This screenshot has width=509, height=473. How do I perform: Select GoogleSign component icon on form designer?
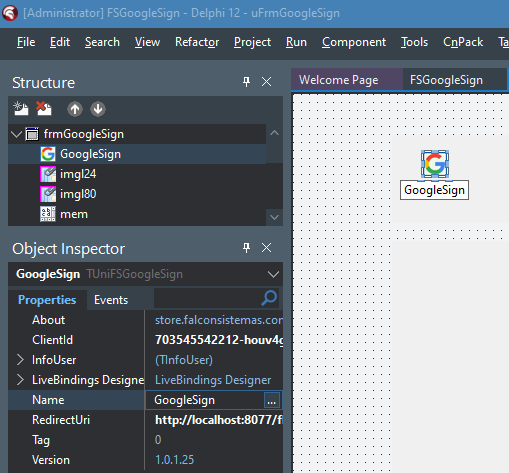435,163
